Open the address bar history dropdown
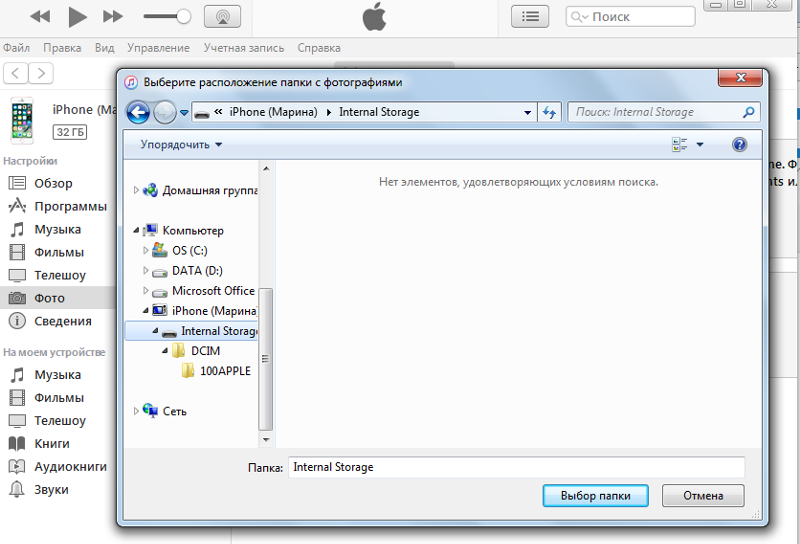 click(528, 112)
